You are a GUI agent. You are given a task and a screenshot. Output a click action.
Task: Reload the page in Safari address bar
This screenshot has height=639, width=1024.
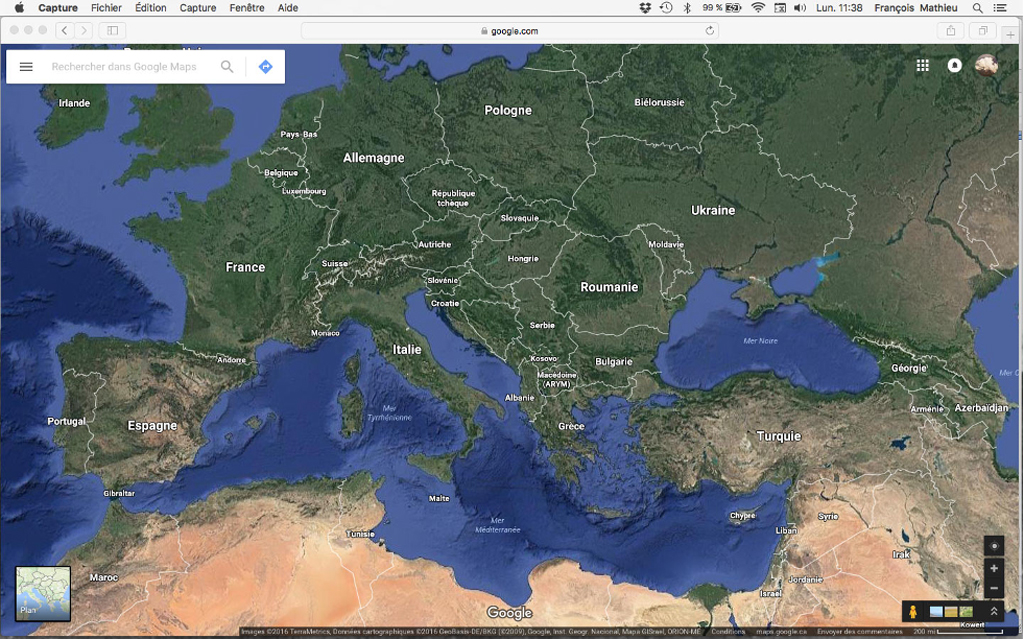(x=710, y=31)
